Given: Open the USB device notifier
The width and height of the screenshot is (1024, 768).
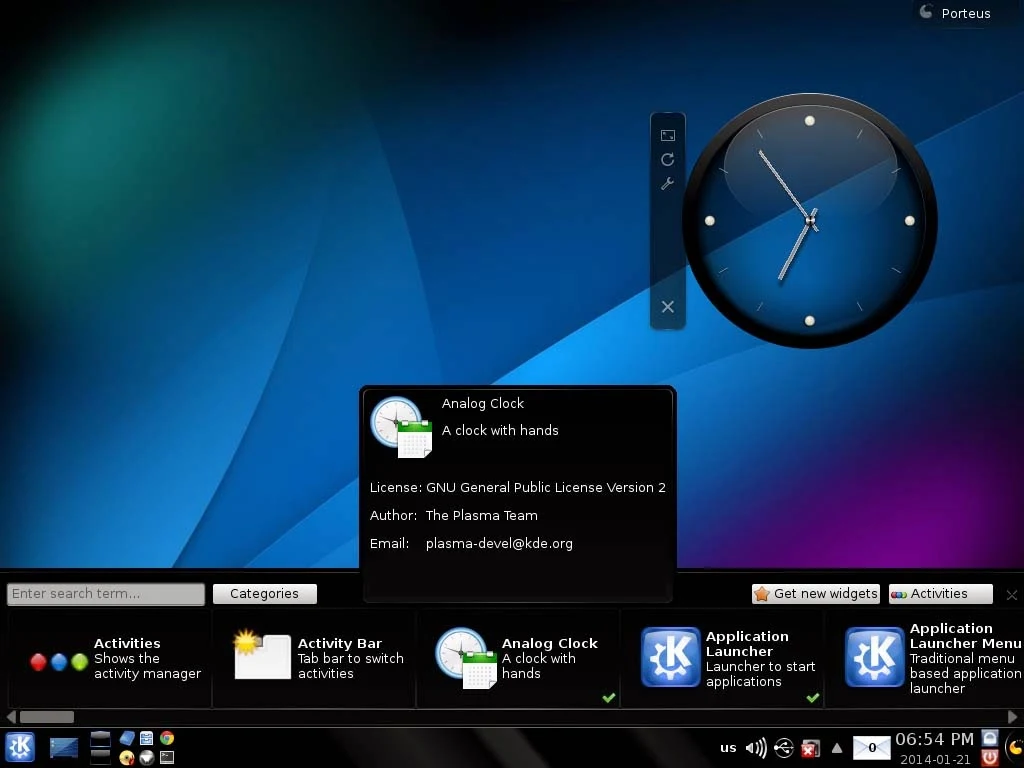Looking at the screenshot, I should pos(784,748).
